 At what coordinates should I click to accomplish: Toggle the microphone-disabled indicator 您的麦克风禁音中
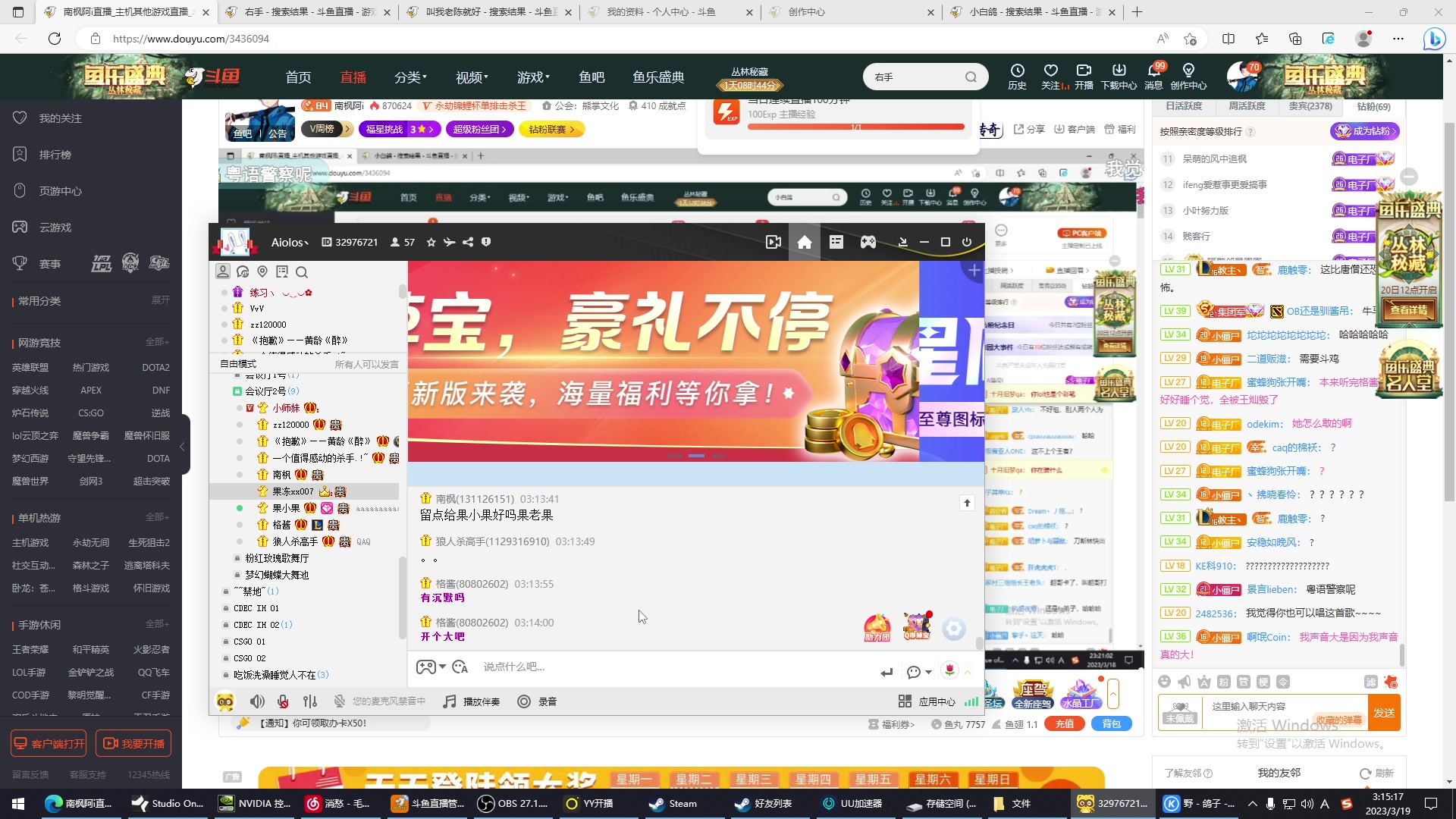coord(379,701)
